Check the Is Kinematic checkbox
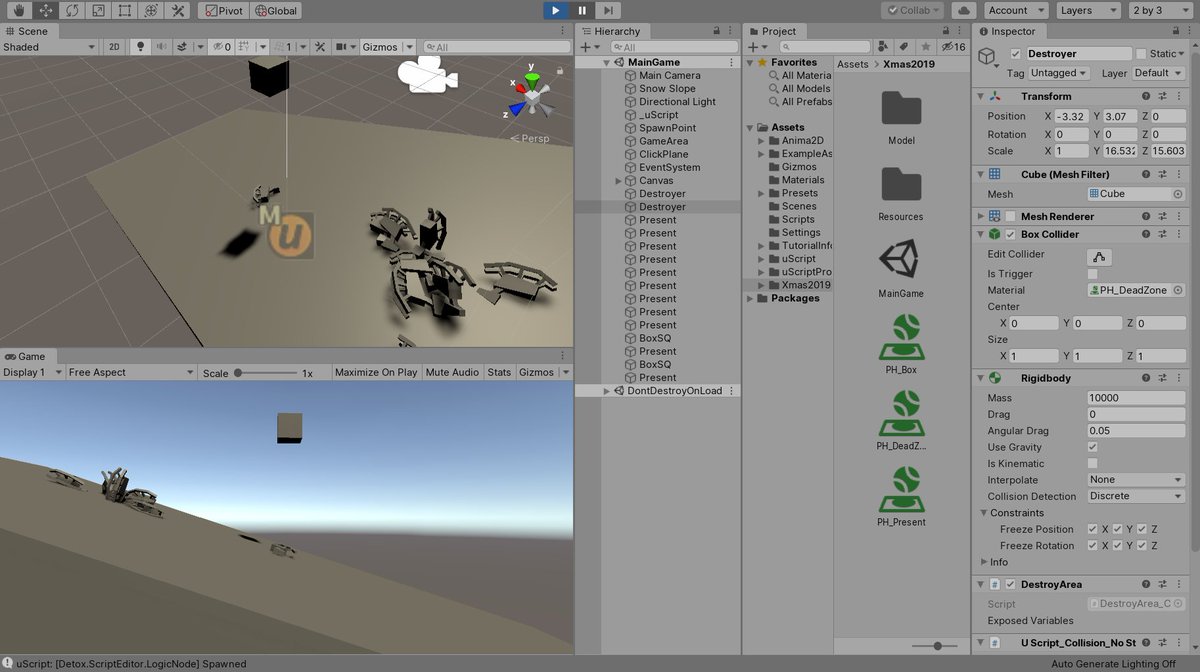The height and width of the screenshot is (672, 1200). pyautogui.click(x=1092, y=463)
